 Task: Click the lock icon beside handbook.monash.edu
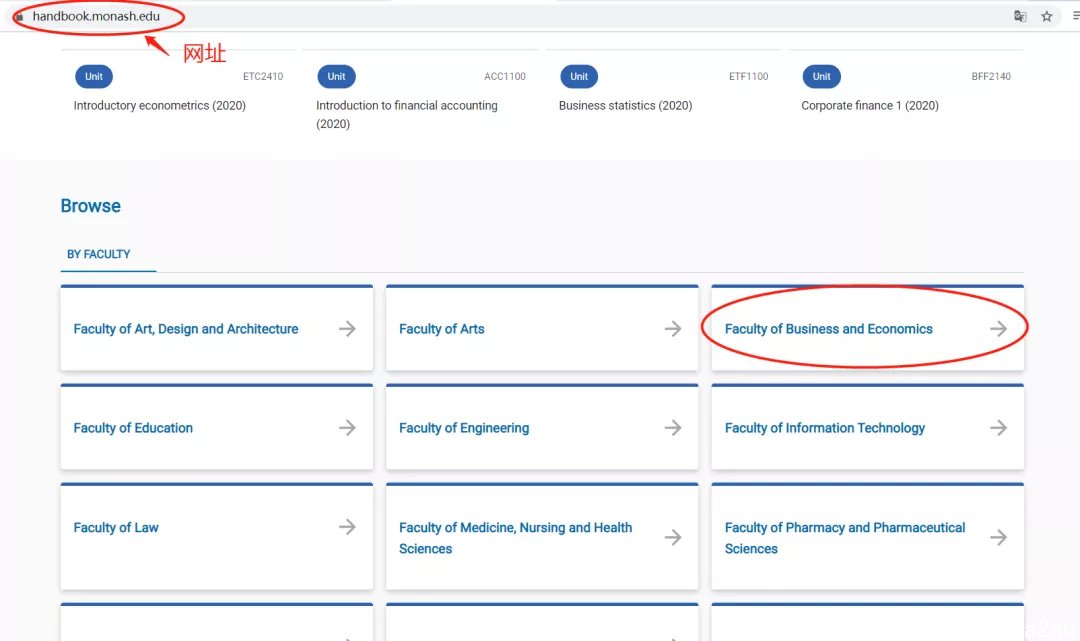[19, 17]
